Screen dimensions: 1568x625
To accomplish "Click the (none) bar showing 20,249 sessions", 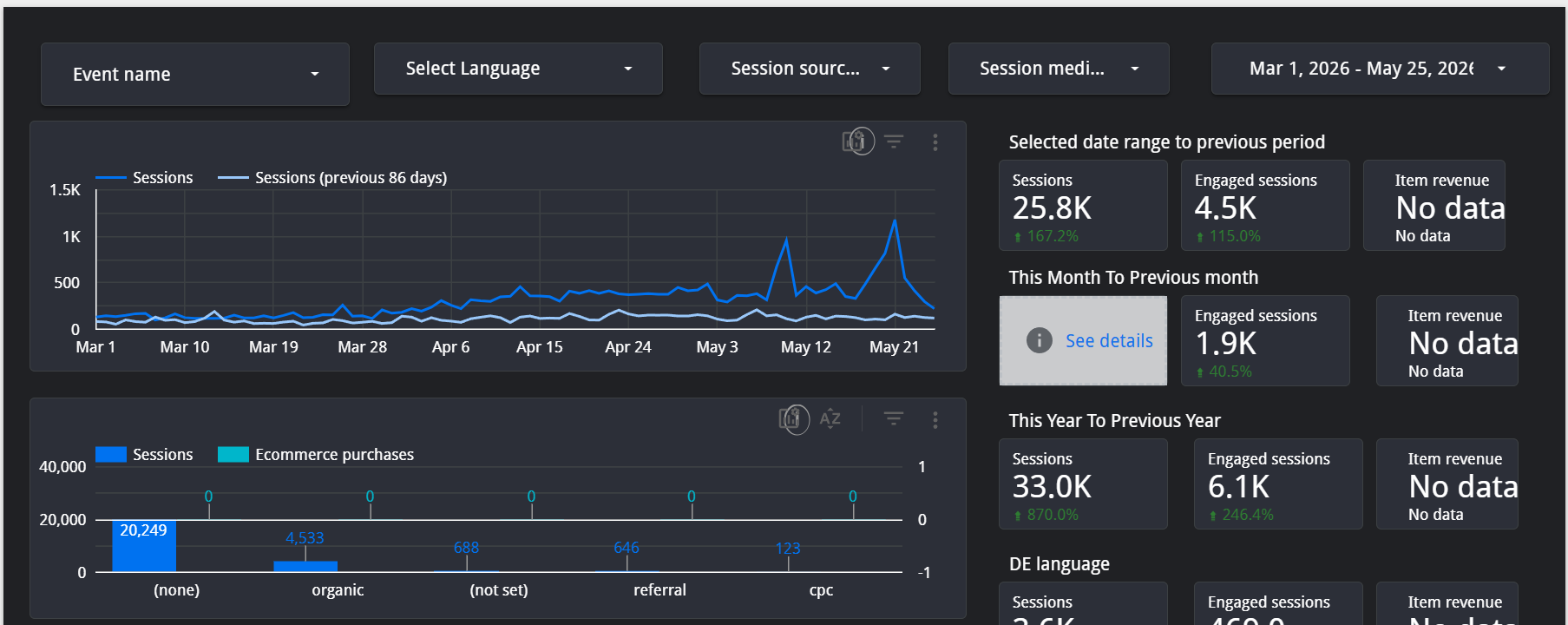I will (144, 546).
